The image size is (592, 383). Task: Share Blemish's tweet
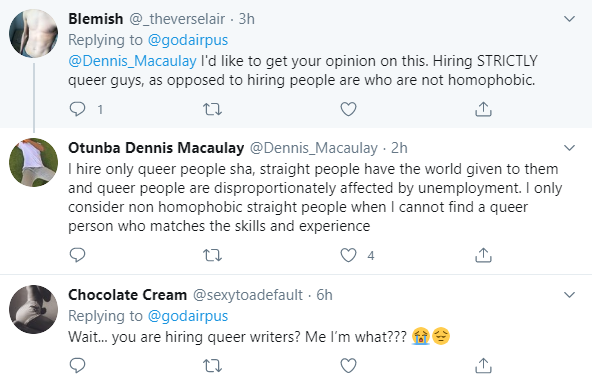[x=483, y=109]
